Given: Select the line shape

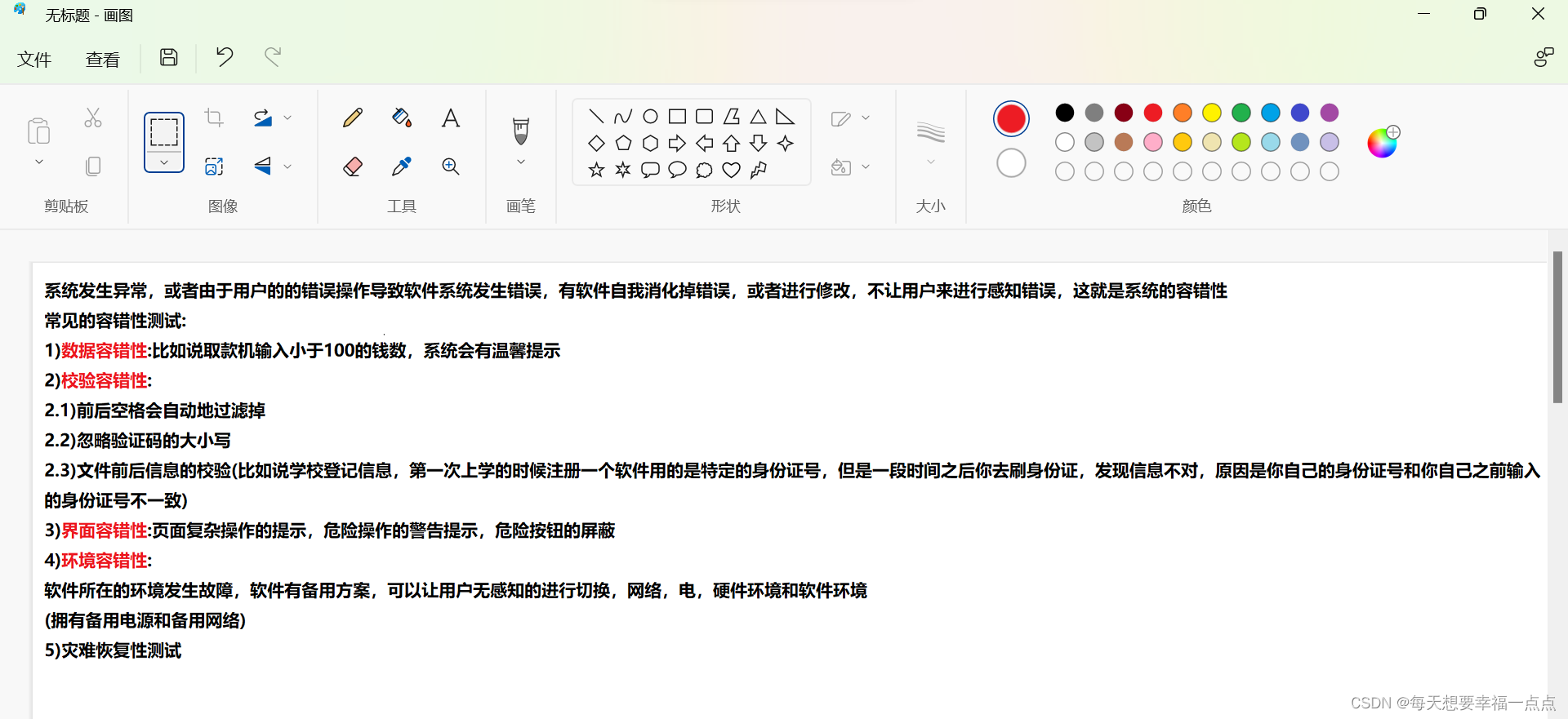Looking at the screenshot, I should coord(596,117).
